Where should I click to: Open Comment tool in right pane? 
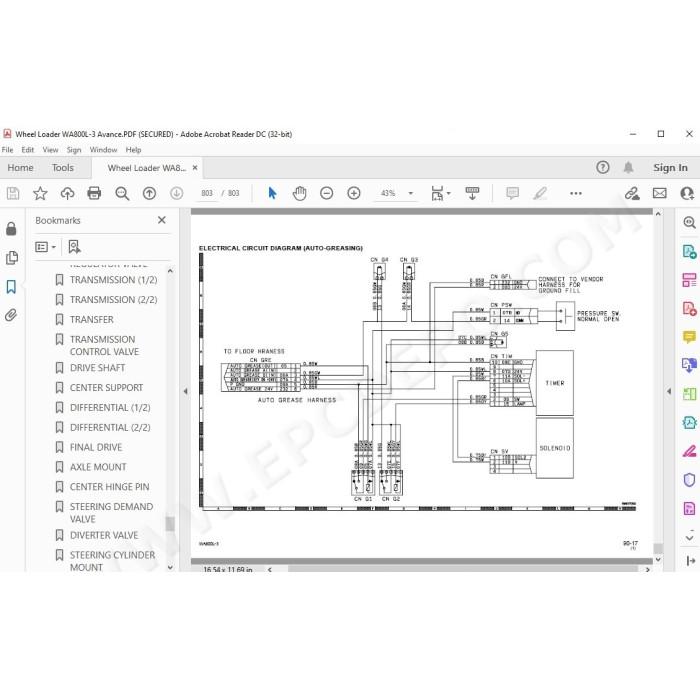click(x=690, y=336)
